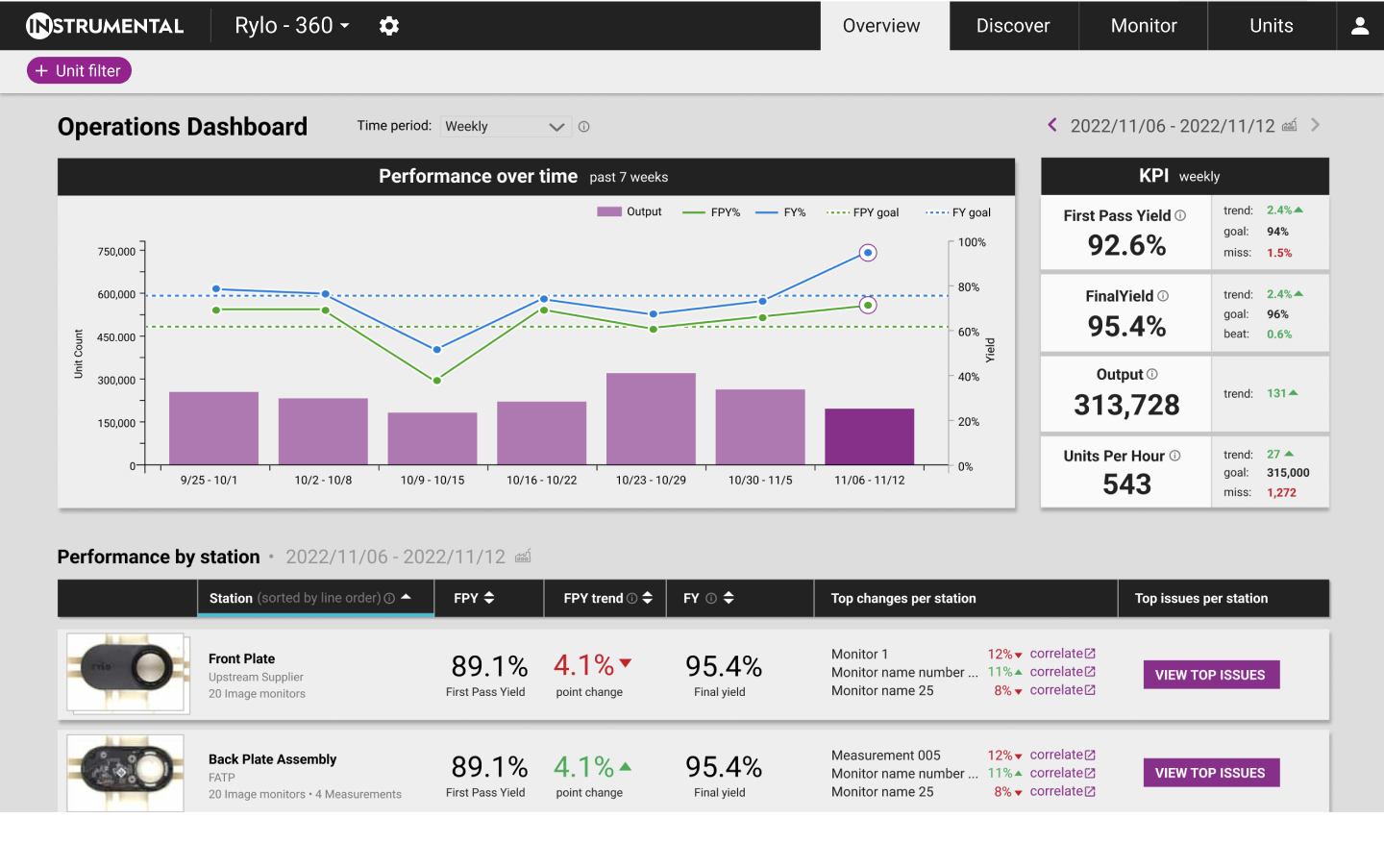
Task: Click the info icon beside Units Per Hour
Action: pyautogui.click(x=1174, y=456)
